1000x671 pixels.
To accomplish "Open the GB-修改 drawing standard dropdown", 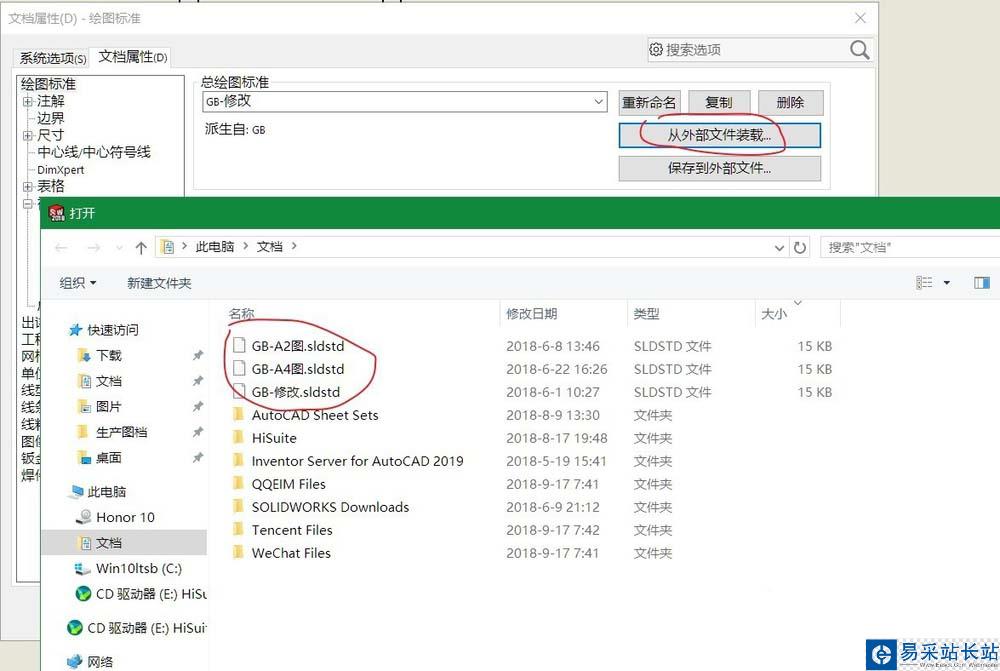I will 598,101.
